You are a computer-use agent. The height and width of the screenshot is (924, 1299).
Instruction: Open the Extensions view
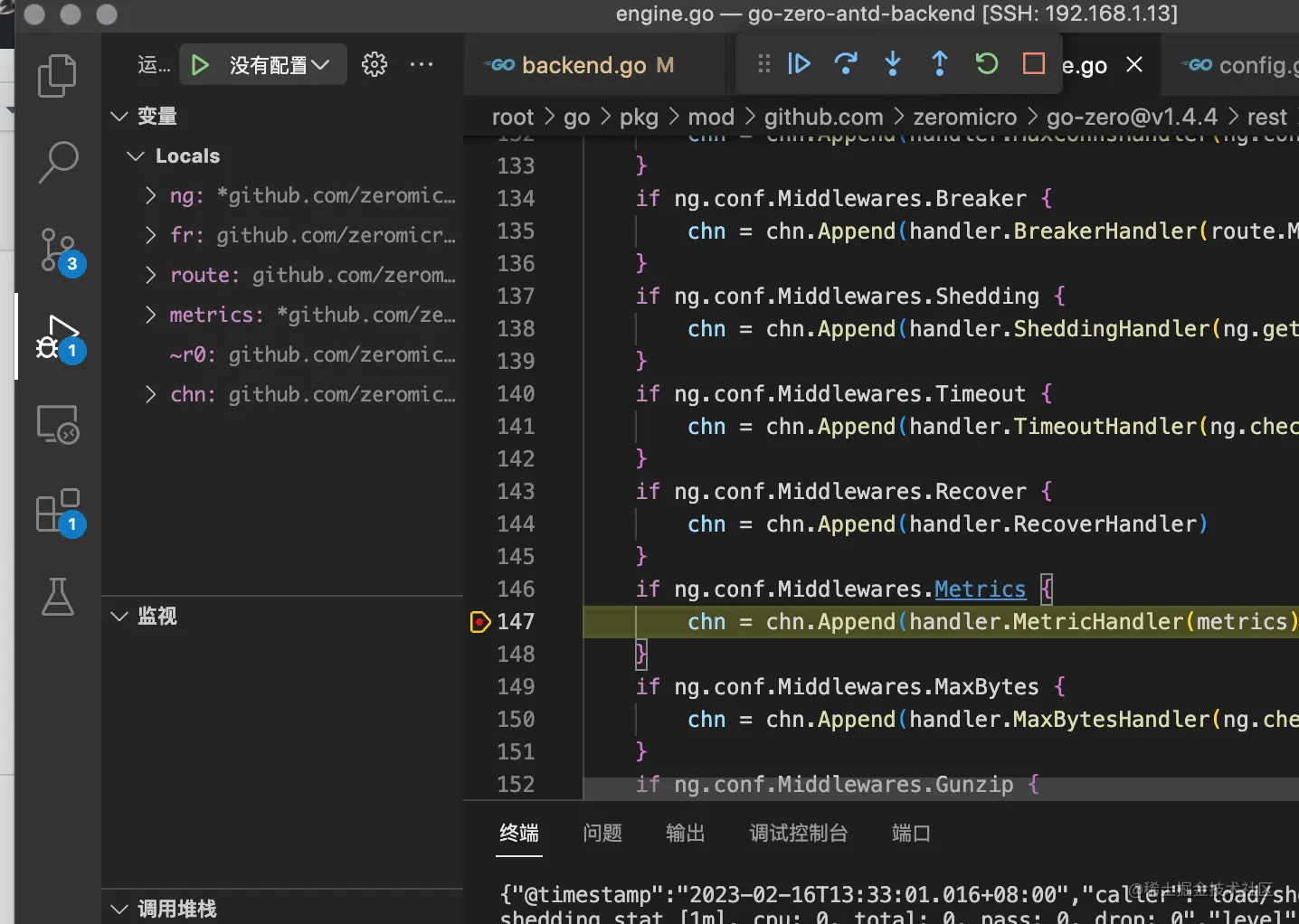click(60, 512)
